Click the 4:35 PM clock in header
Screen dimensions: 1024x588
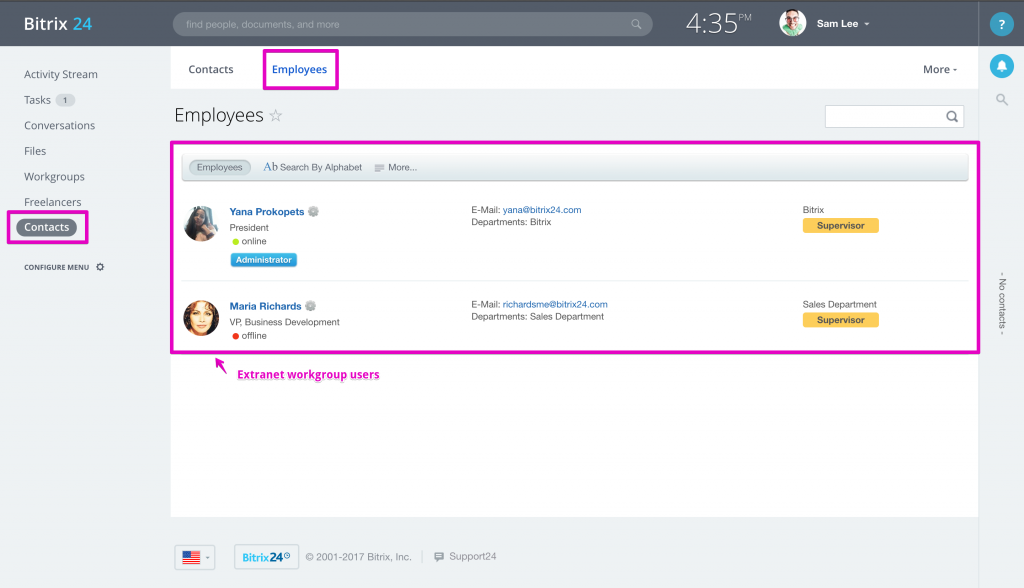[x=718, y=24]
